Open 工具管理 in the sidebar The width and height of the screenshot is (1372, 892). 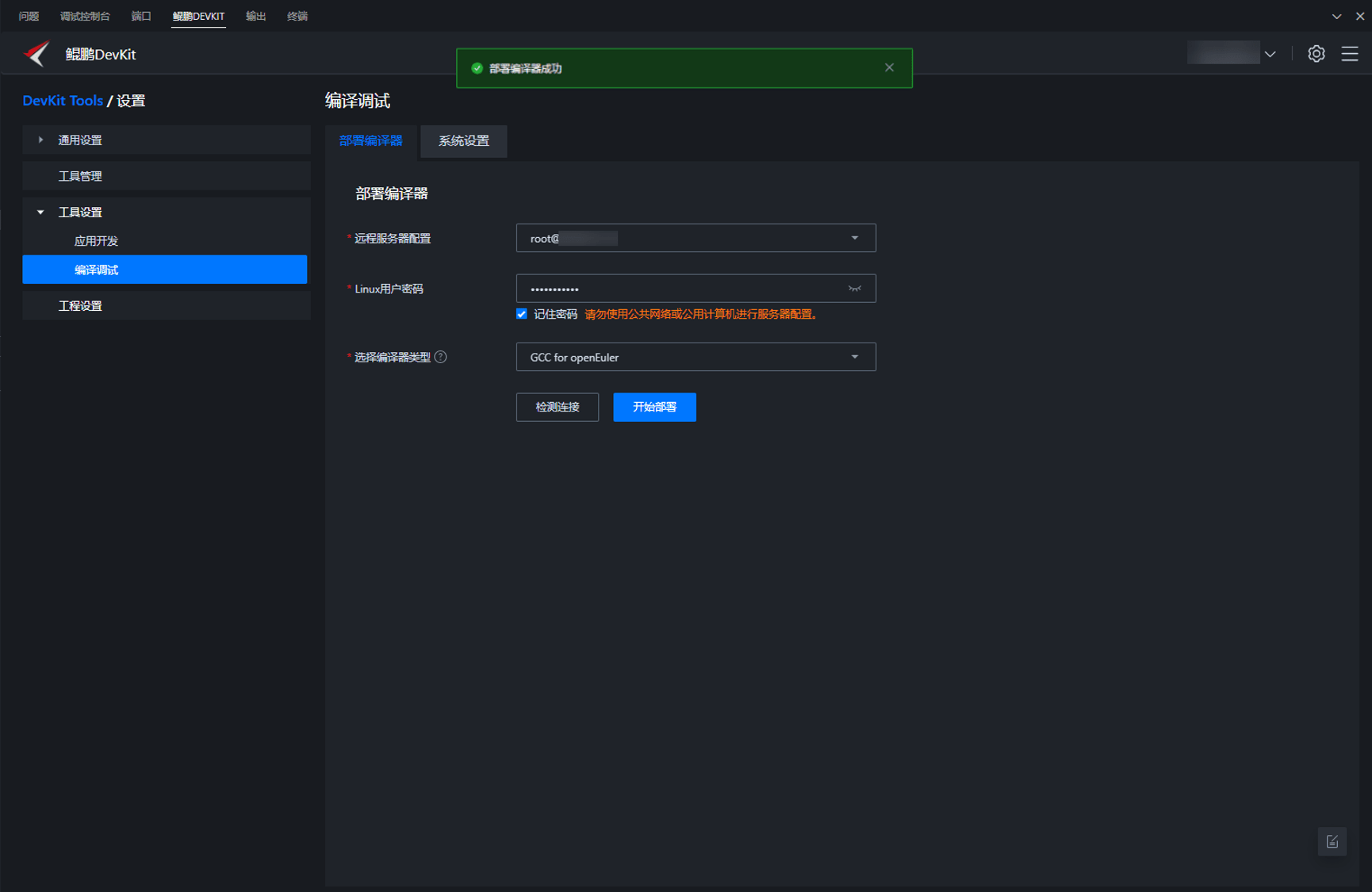165,176
